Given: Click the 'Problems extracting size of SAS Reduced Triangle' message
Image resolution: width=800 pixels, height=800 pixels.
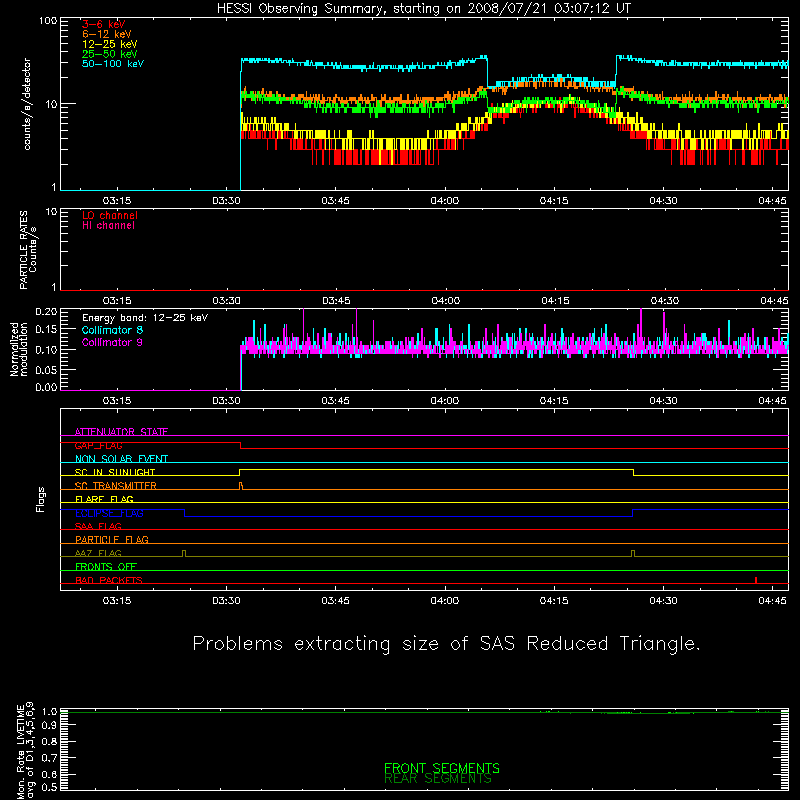Looking at the screenshot, I should coord(446,644).
